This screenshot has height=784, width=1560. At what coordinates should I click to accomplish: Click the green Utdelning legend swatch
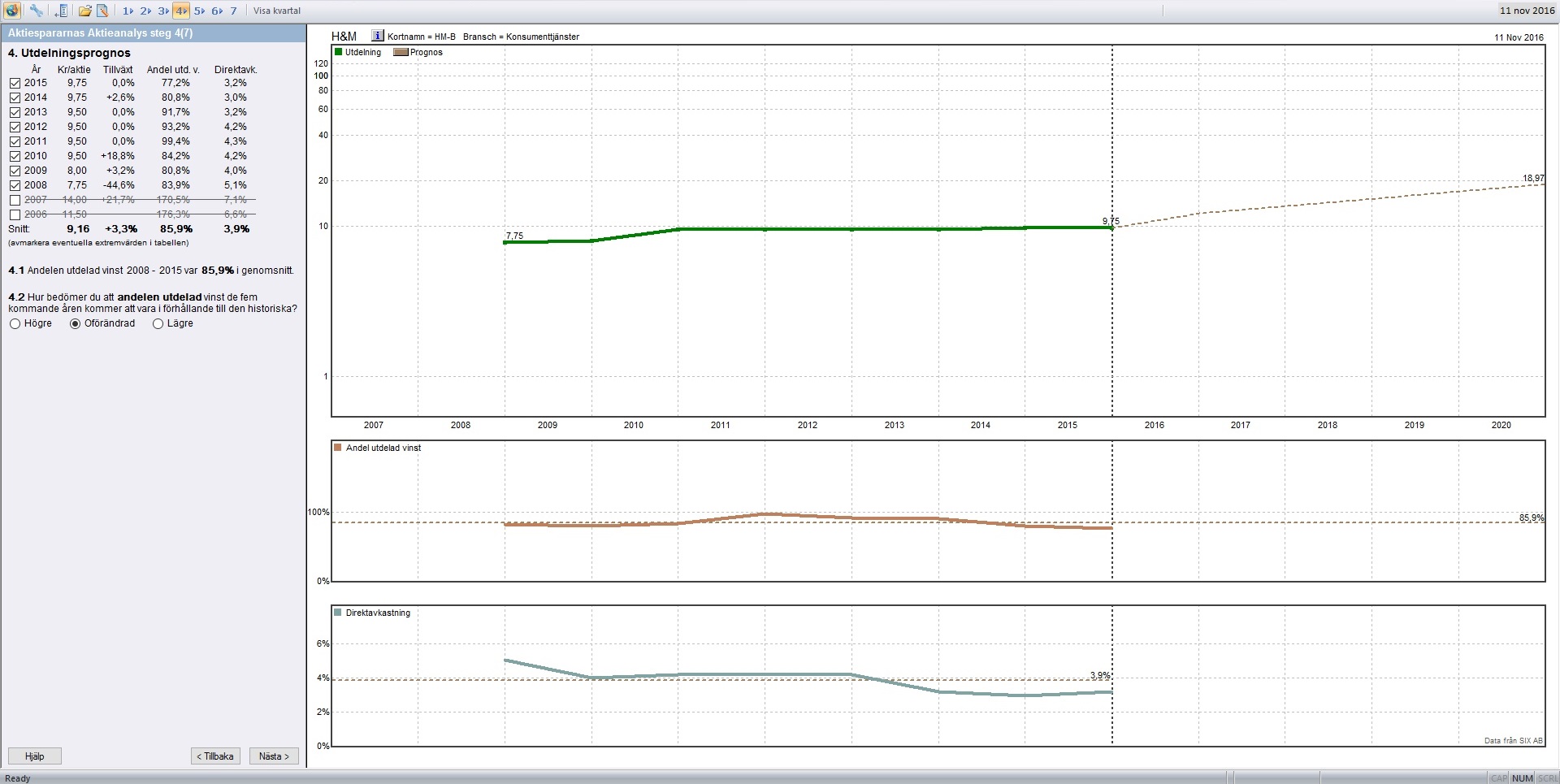click(339, 52)
